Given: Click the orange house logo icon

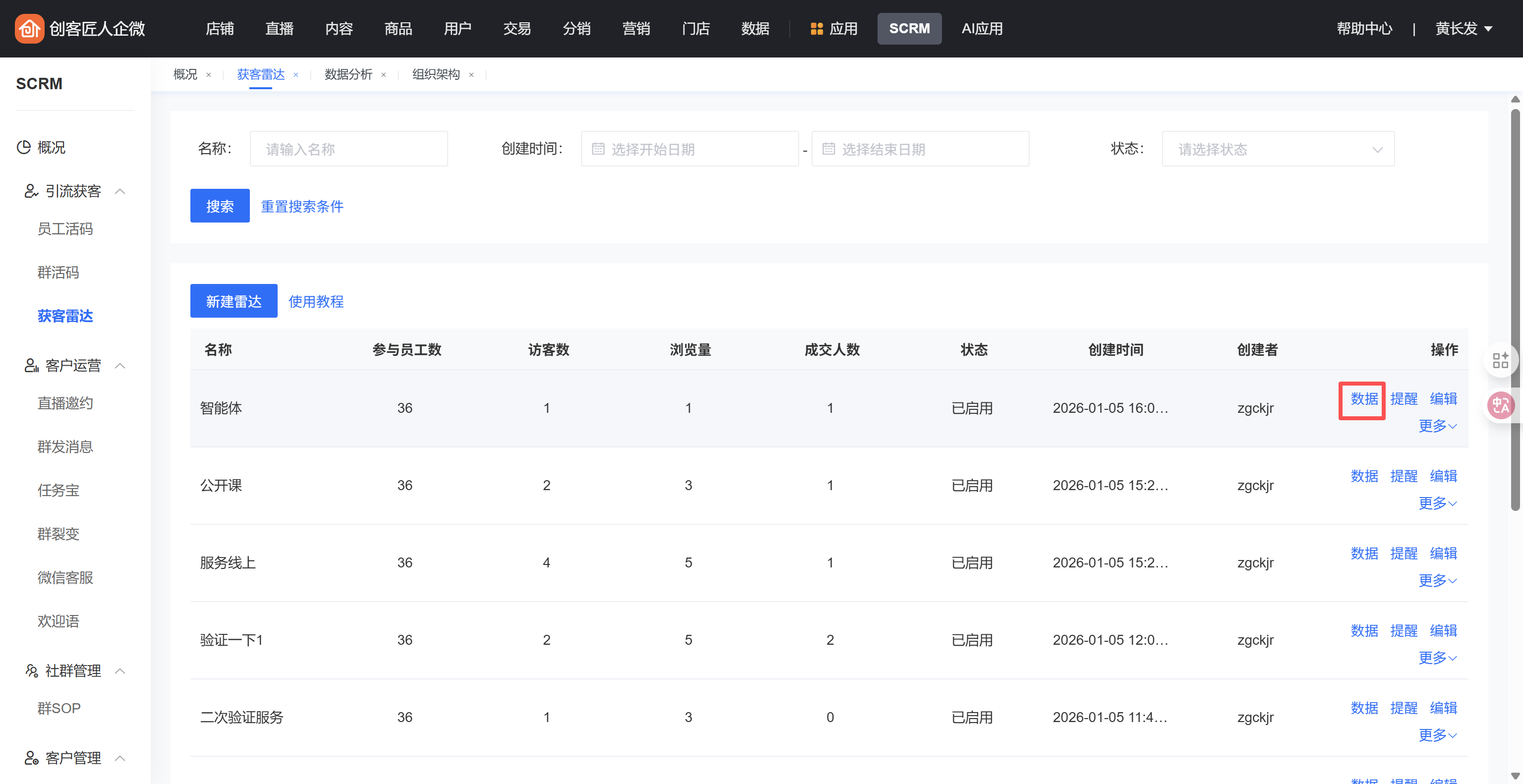Looking at the screenshot, I should pyautogui.click(x=29, y=28).
